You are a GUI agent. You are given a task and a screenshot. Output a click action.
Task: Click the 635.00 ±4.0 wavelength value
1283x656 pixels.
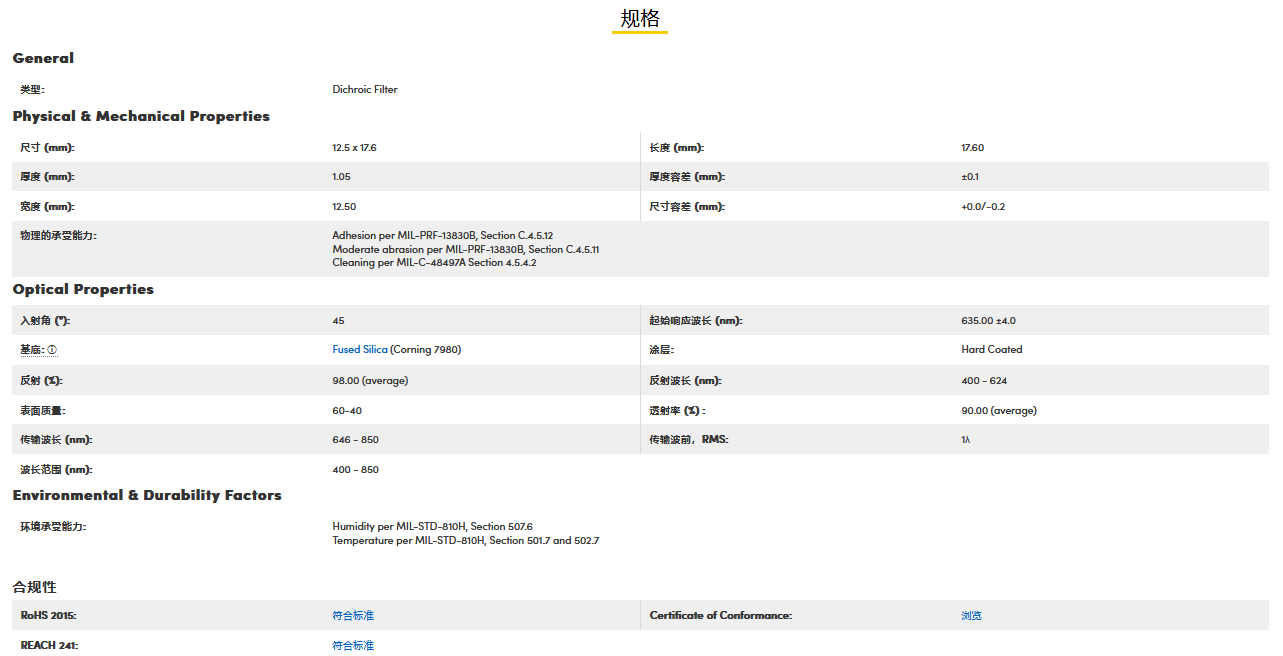pyautogui.click(x=989, y=321)
